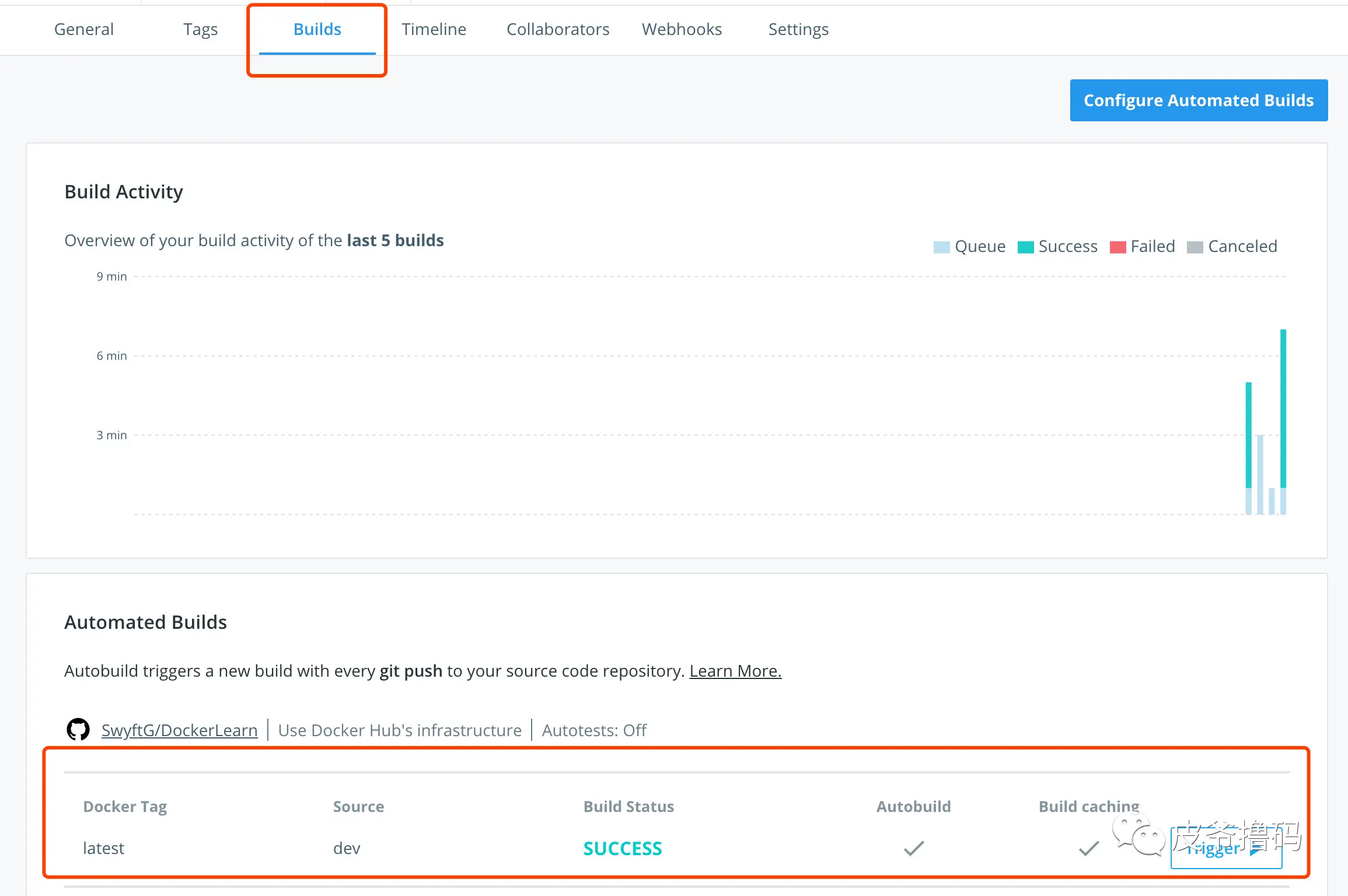The height and width of the screenshot is (896, 1348).
Task: Go to the Collaborators tab
Action: click(557, 29)
